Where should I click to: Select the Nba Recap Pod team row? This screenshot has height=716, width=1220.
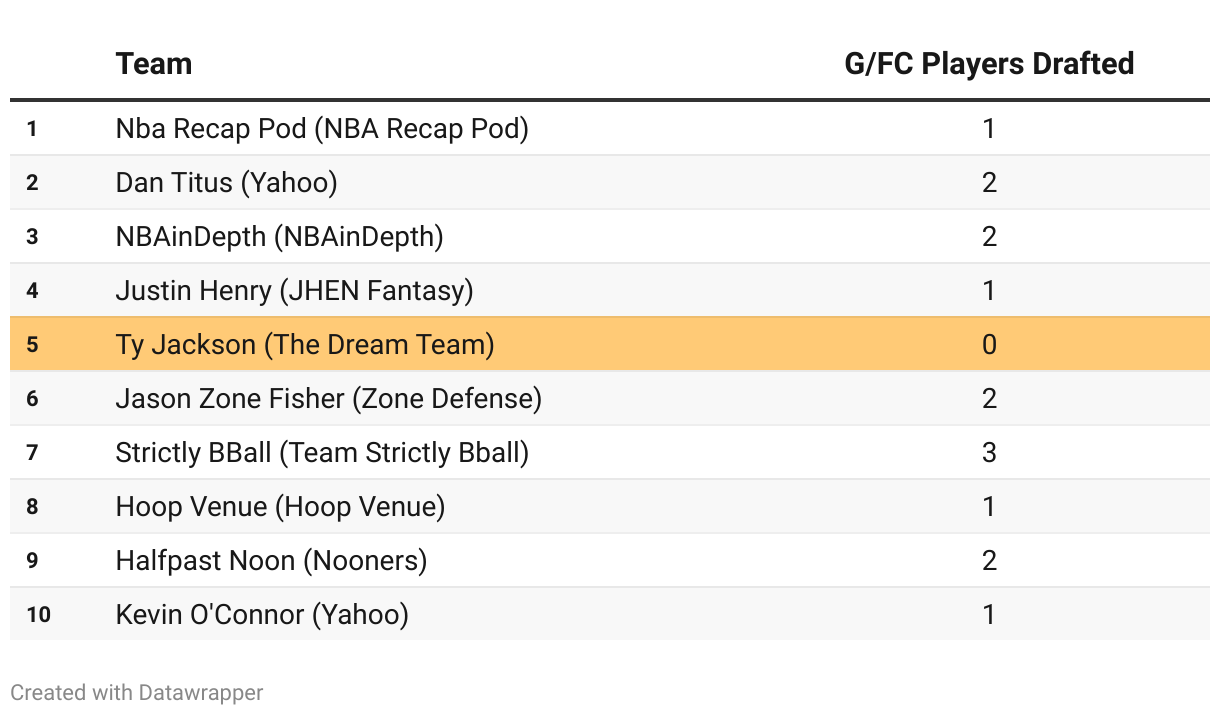pyautogui.click(x=322, y=129)
